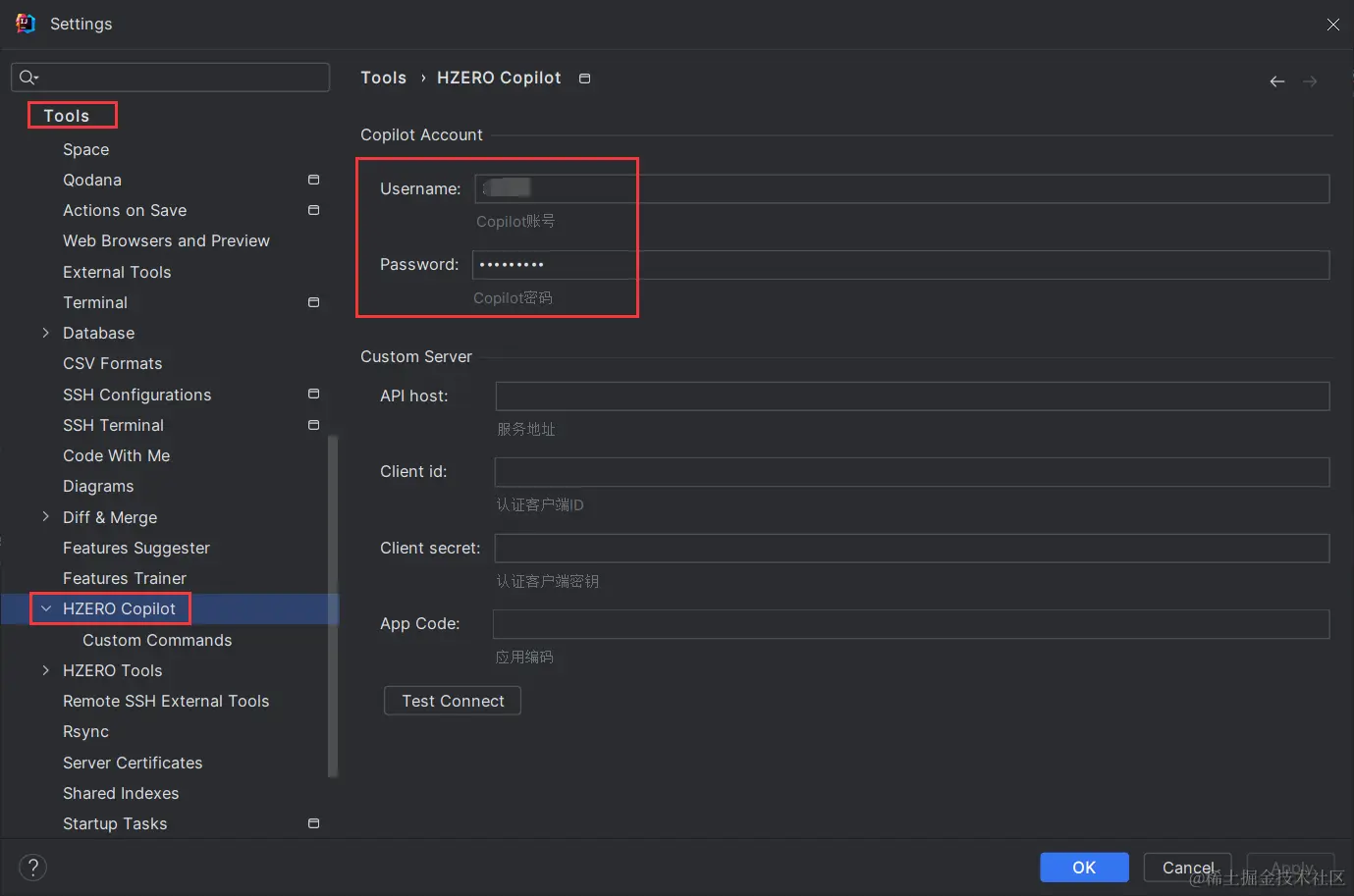This screenshot has height=896, width=1354.
Task: Open Features Suggester settings
Action: coord(136,548)
